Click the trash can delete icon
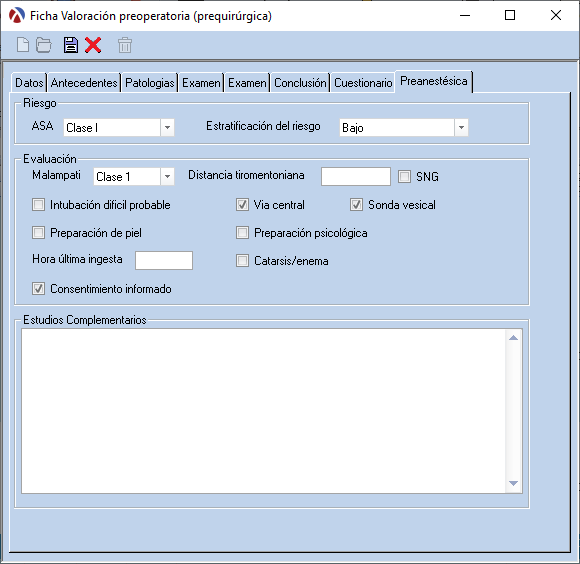 coord(125,45)
